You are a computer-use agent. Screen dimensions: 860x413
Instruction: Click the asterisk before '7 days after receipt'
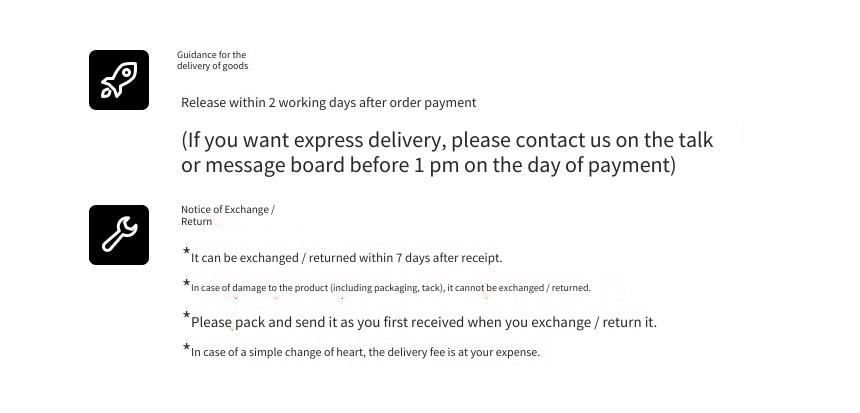186,252
